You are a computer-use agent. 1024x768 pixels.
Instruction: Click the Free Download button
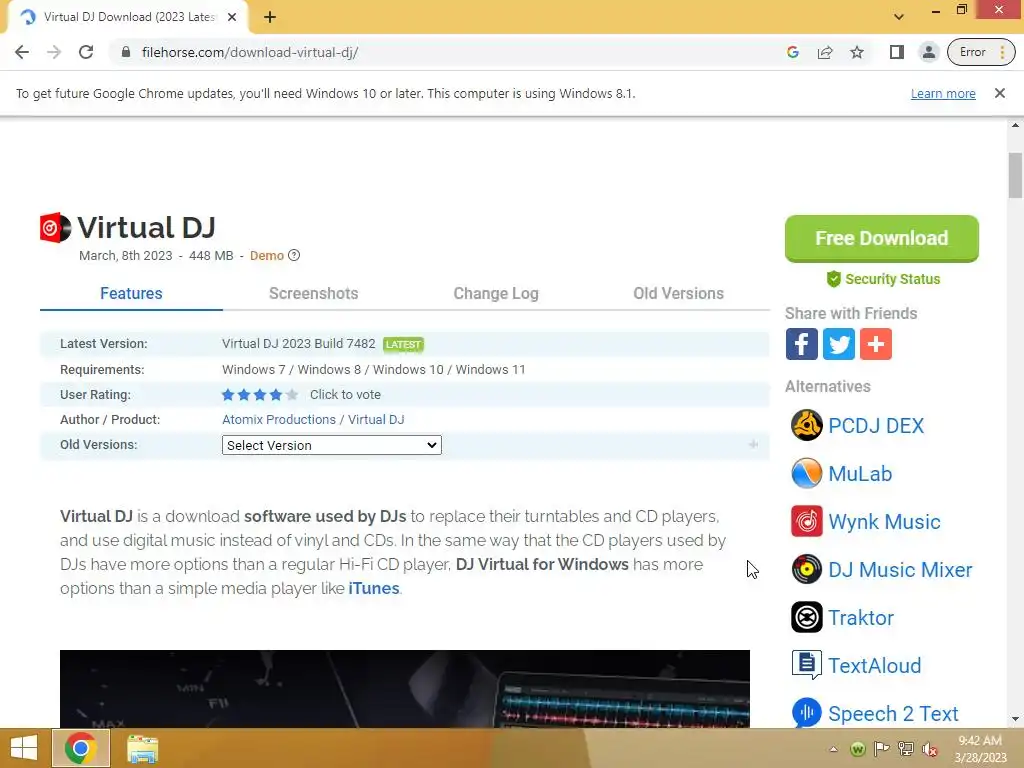click(x=882, y=238)
